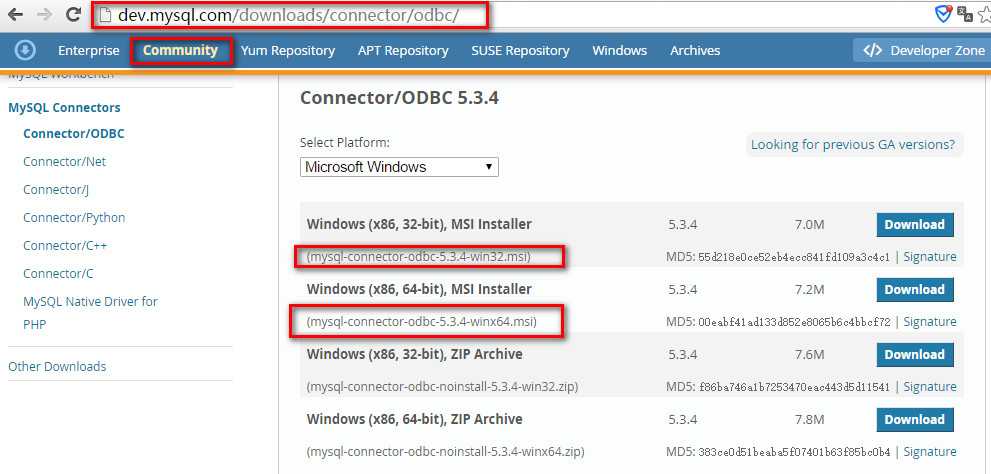This screenshot has height=474, width=991.
Task: Download the 64-bit MSI Installer
Action: (915, 289)
